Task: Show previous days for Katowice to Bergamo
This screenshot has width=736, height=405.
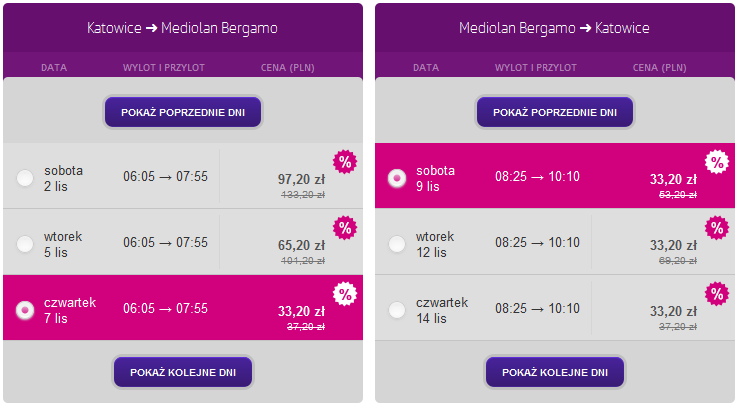Action: coord(183,111)
